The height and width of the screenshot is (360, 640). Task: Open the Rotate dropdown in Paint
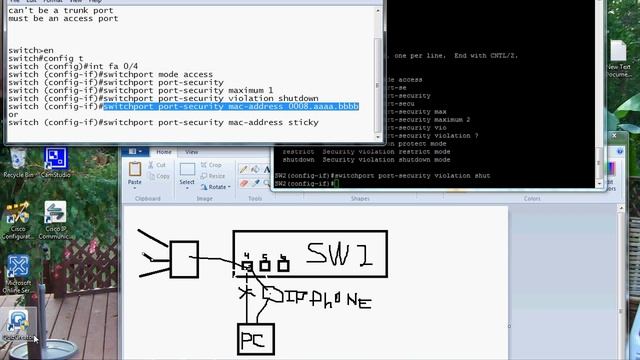pyautogui.click(x=216, y=187)
